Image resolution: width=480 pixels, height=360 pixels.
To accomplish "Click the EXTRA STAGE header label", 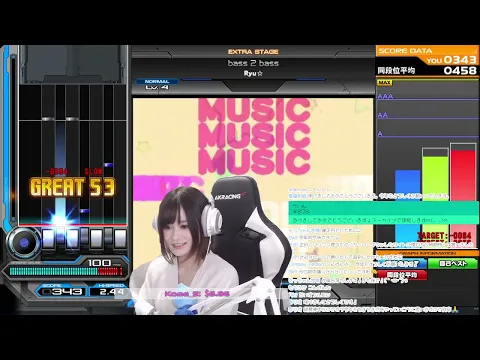I will pos(253,52).
